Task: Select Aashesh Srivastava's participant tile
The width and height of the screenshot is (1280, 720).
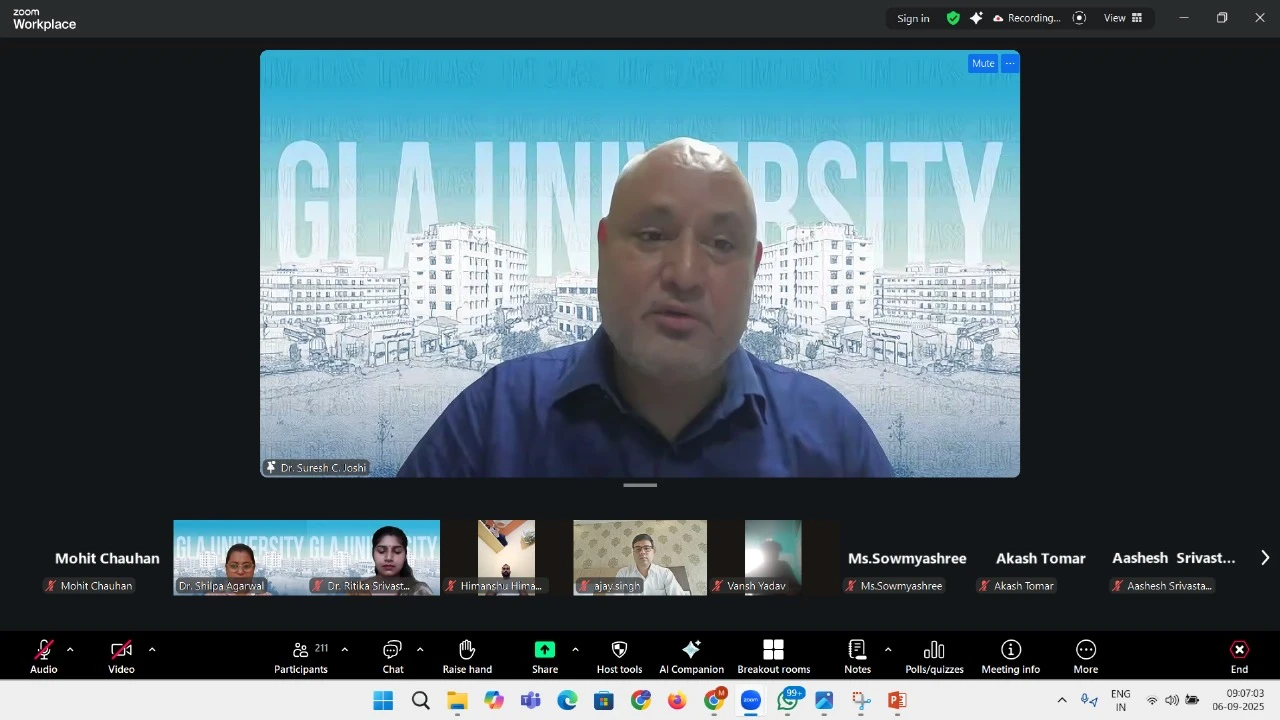Action: (x=1173, y=558)
